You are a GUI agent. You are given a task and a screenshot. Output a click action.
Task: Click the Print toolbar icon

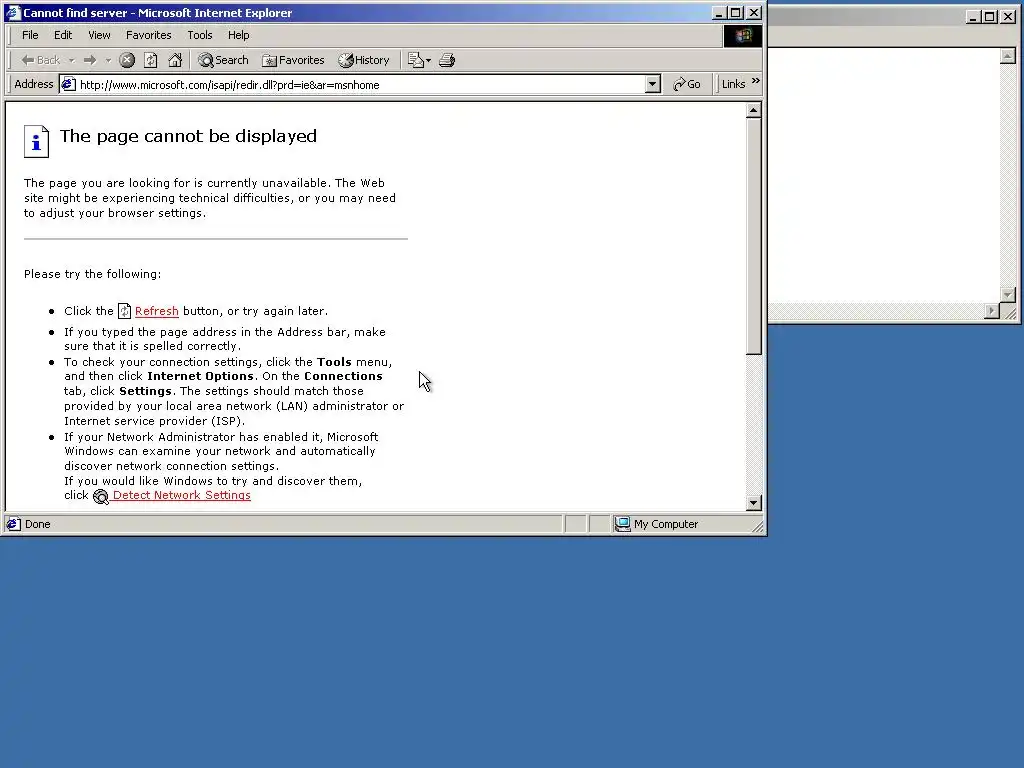tap(447, 60)
